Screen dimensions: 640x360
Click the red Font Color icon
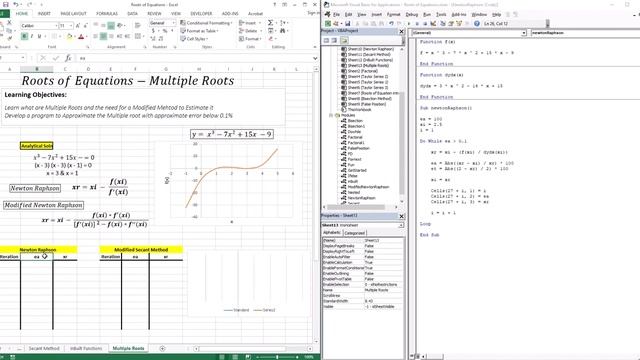[81, 37]
